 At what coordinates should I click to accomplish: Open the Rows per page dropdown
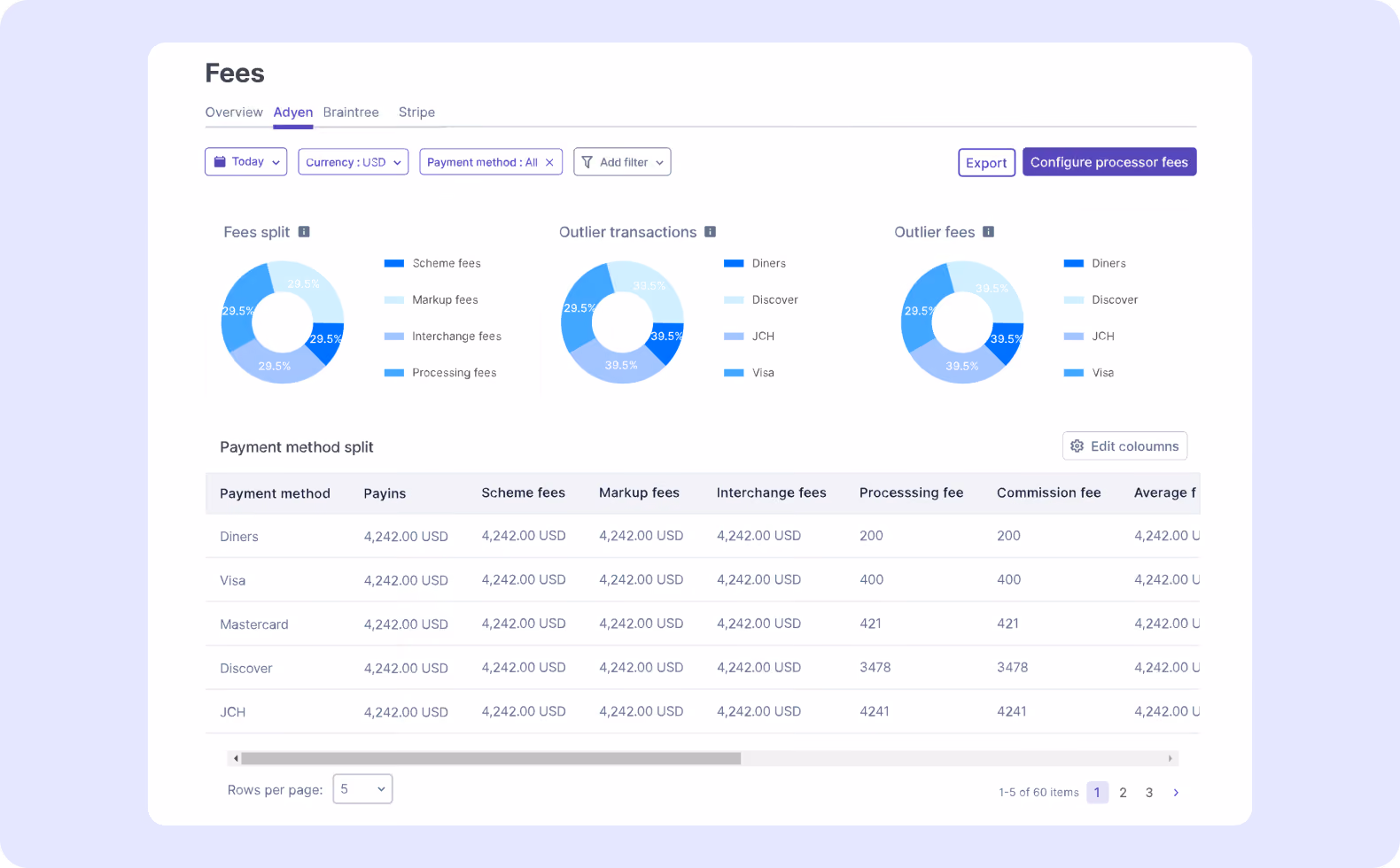click(x=362, y=789)
